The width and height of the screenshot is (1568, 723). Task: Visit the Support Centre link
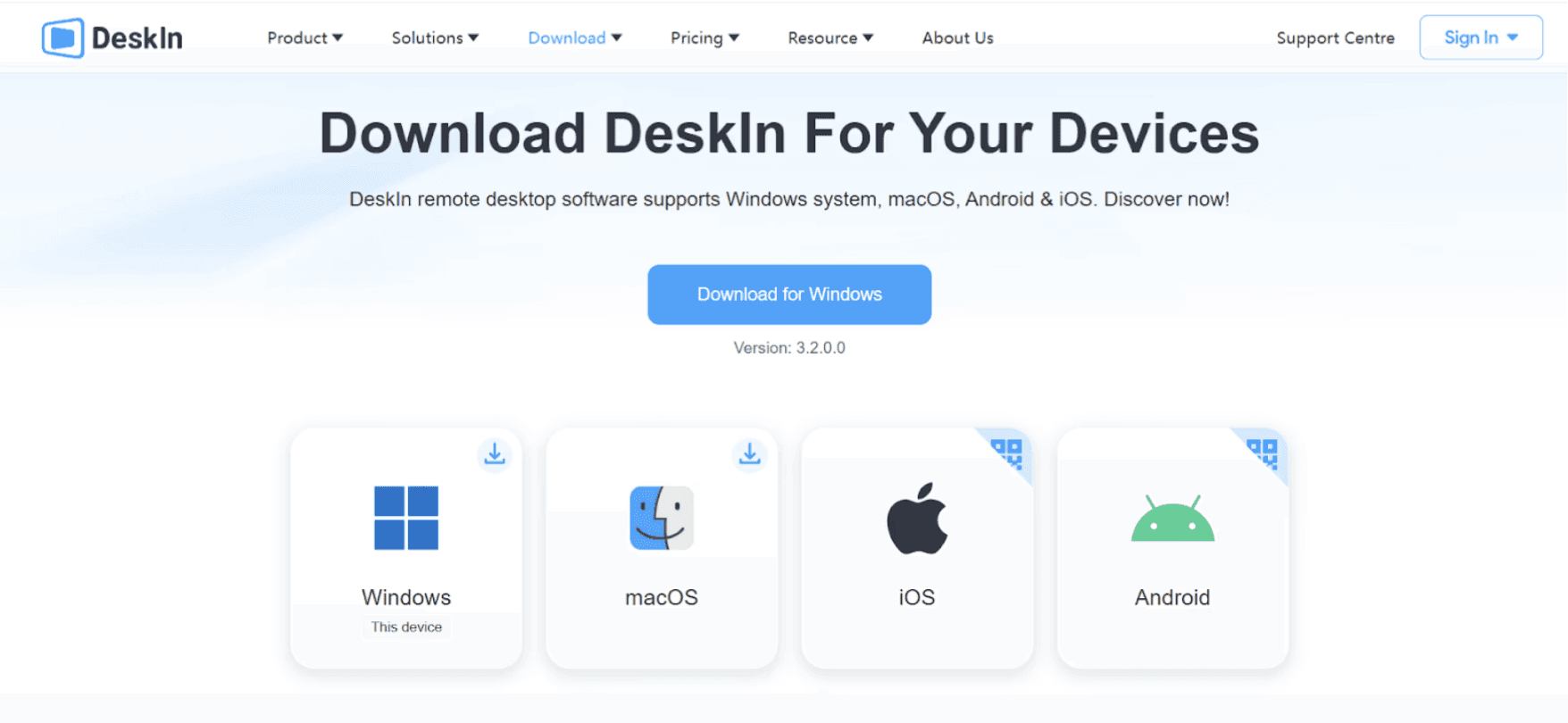tap(1335, 37)
